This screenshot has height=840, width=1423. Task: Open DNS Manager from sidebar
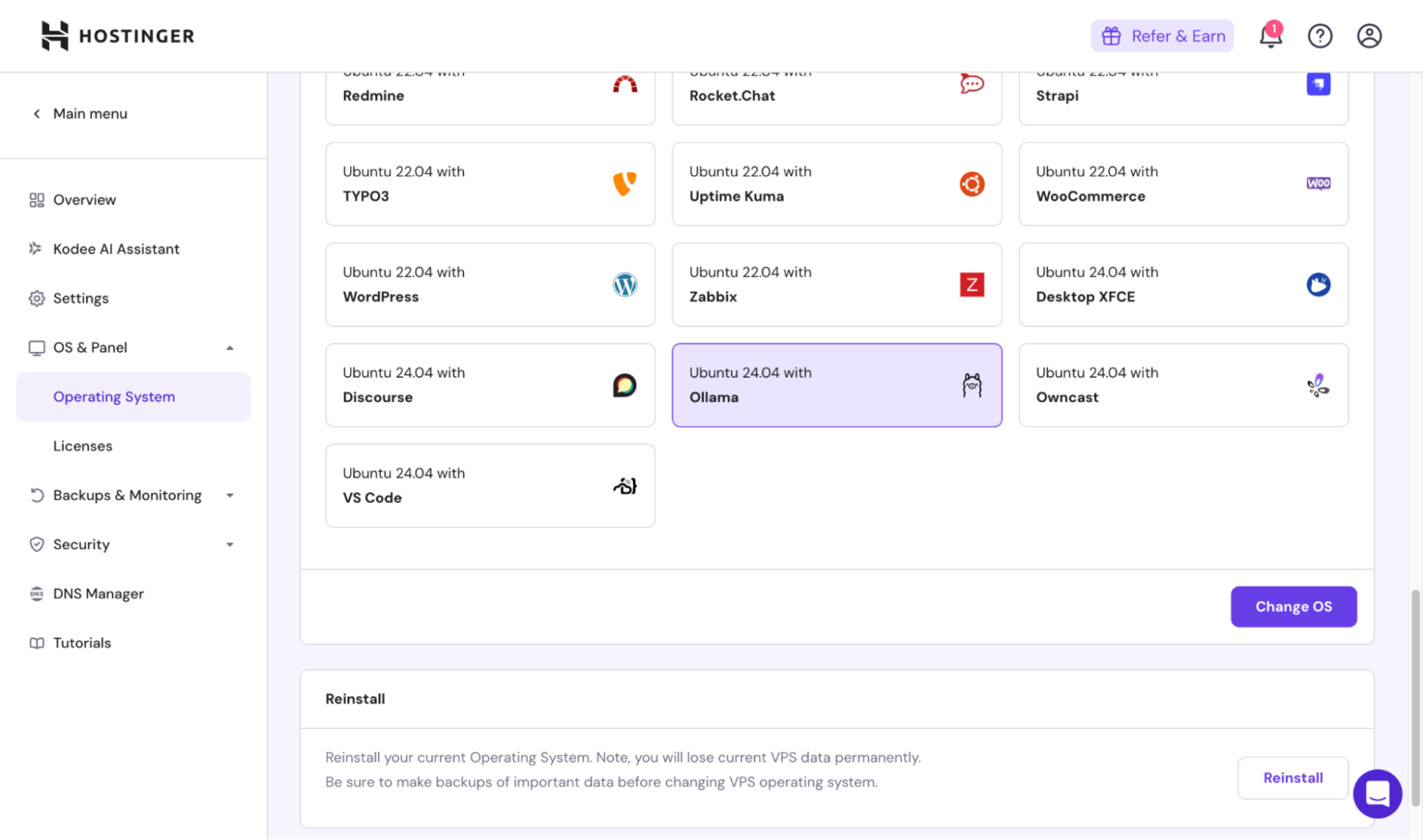point(98,594)
